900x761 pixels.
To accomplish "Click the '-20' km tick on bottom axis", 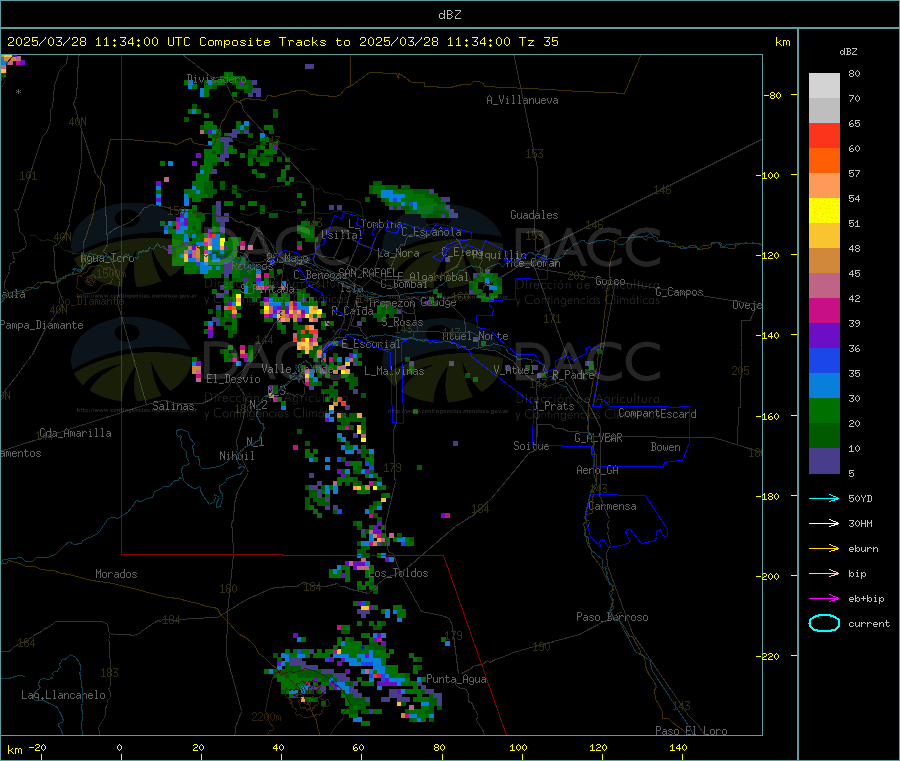I will [38, 747].
